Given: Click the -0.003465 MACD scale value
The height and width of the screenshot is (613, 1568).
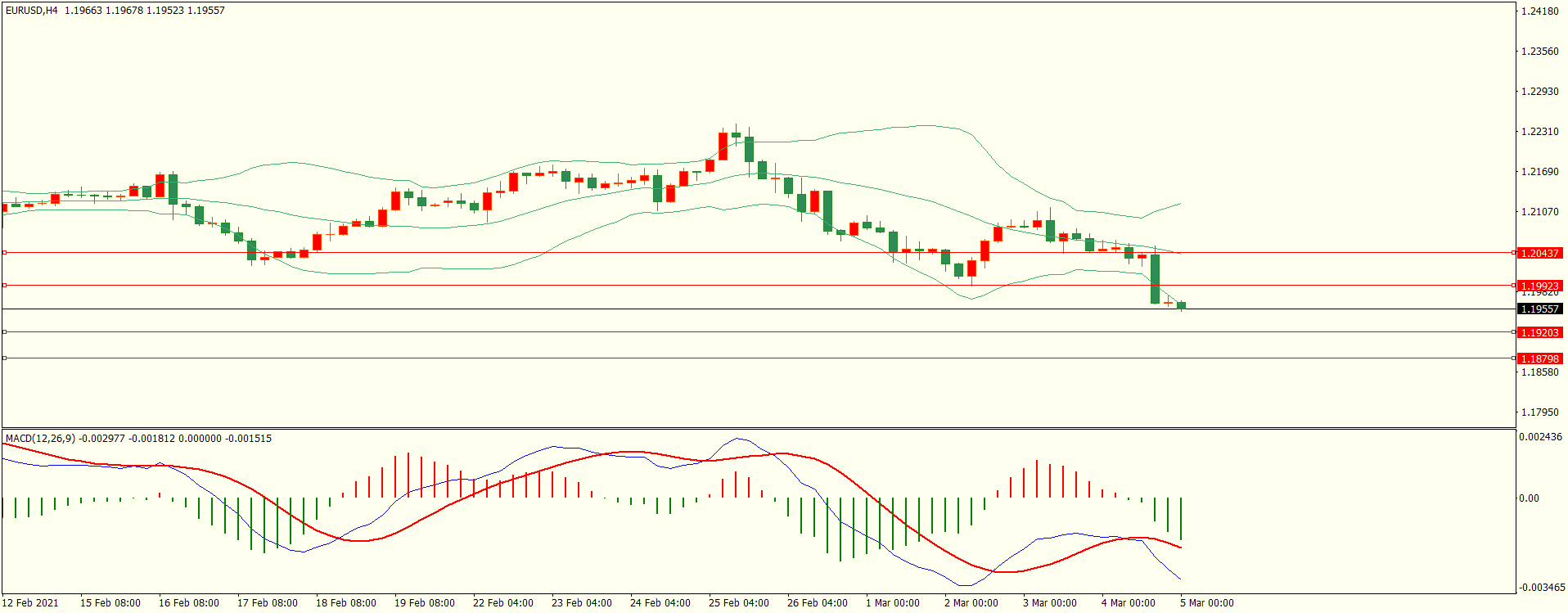Looking at the screenshot, I should [x=1540, y=588].
